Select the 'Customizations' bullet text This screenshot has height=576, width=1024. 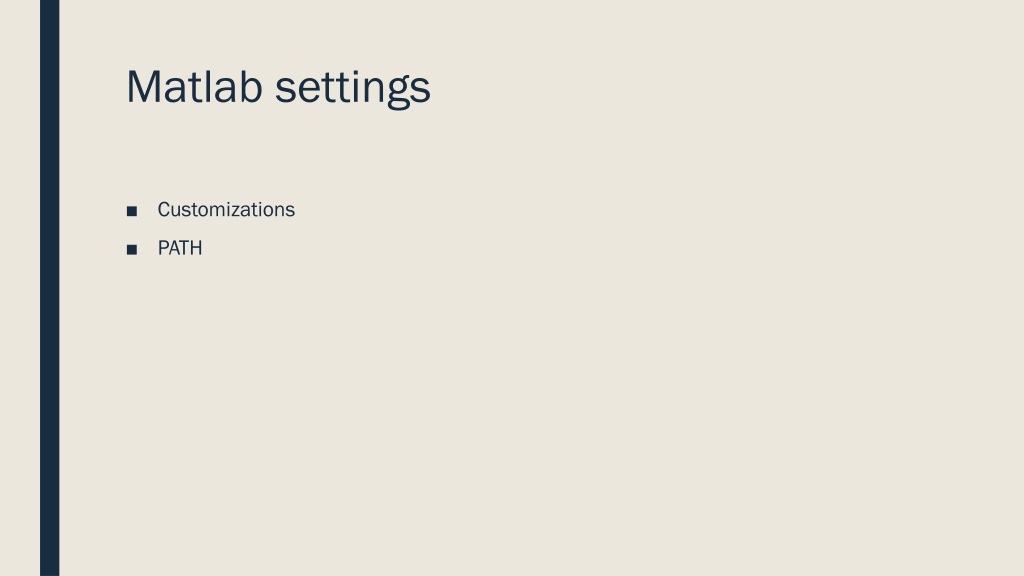[x=226, y=210]
